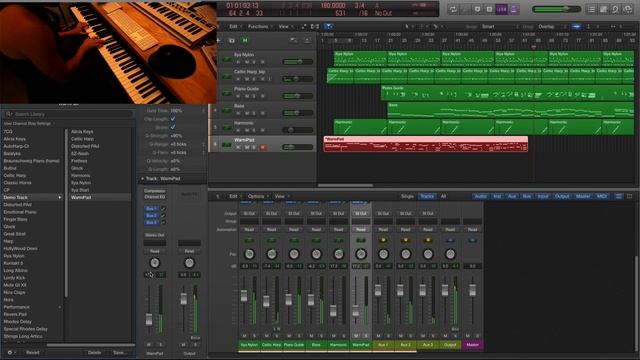Screen dimensions: 640x360
Task: Open the WarmPad channel St Out output
Action: [360, 213]
